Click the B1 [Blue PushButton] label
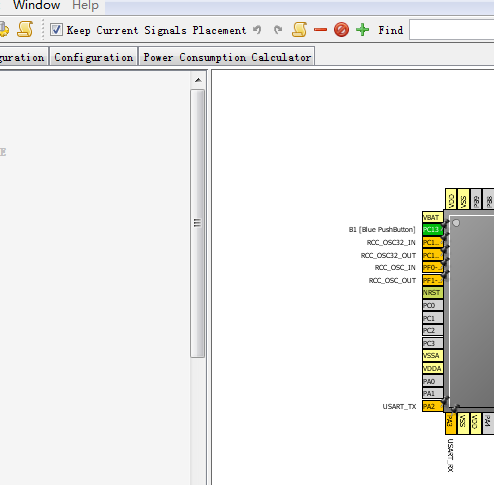494x485 pixels. [x=382, y=230]
